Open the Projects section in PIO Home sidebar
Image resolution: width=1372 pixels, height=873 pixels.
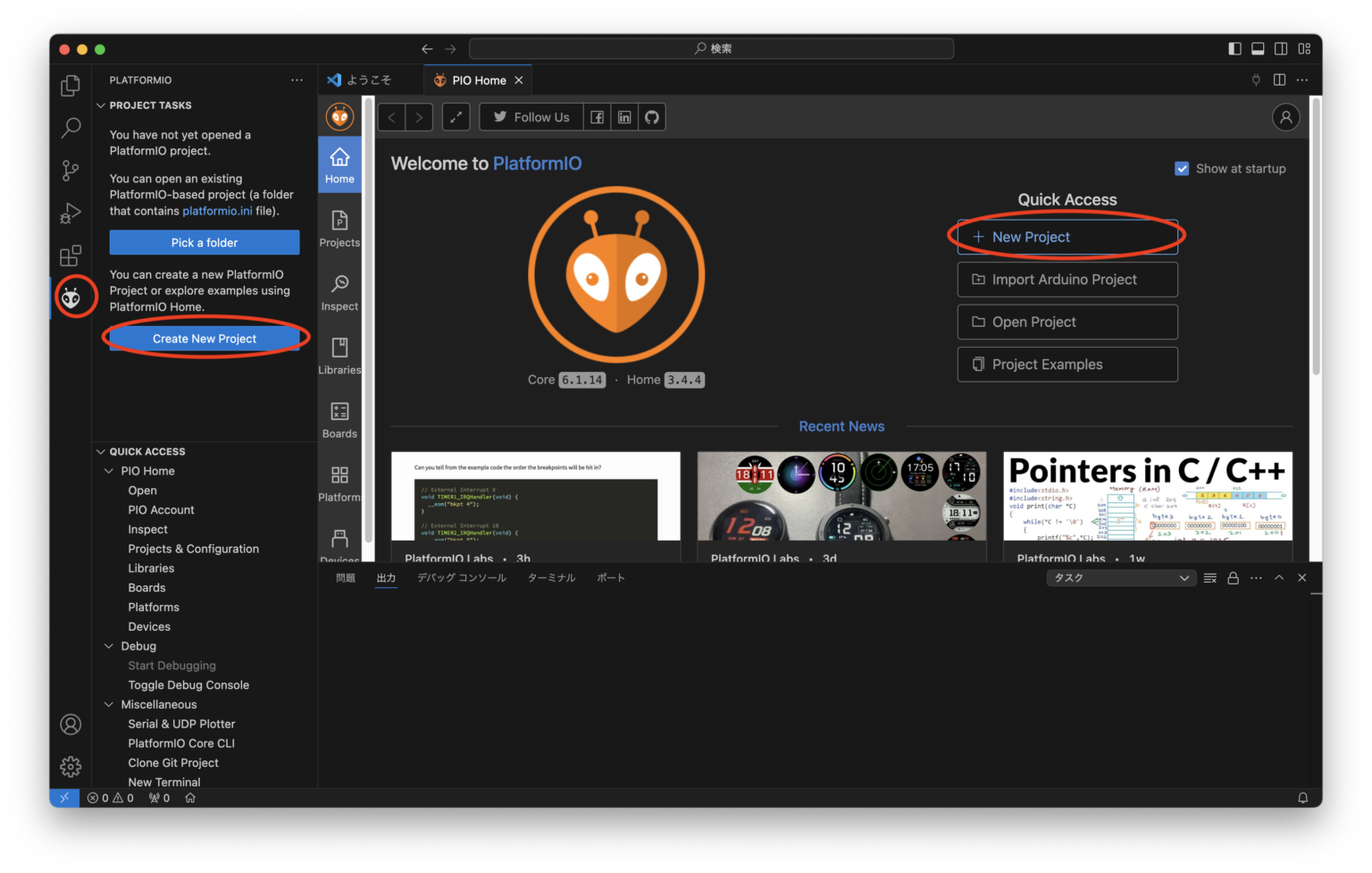pos(339,225)
